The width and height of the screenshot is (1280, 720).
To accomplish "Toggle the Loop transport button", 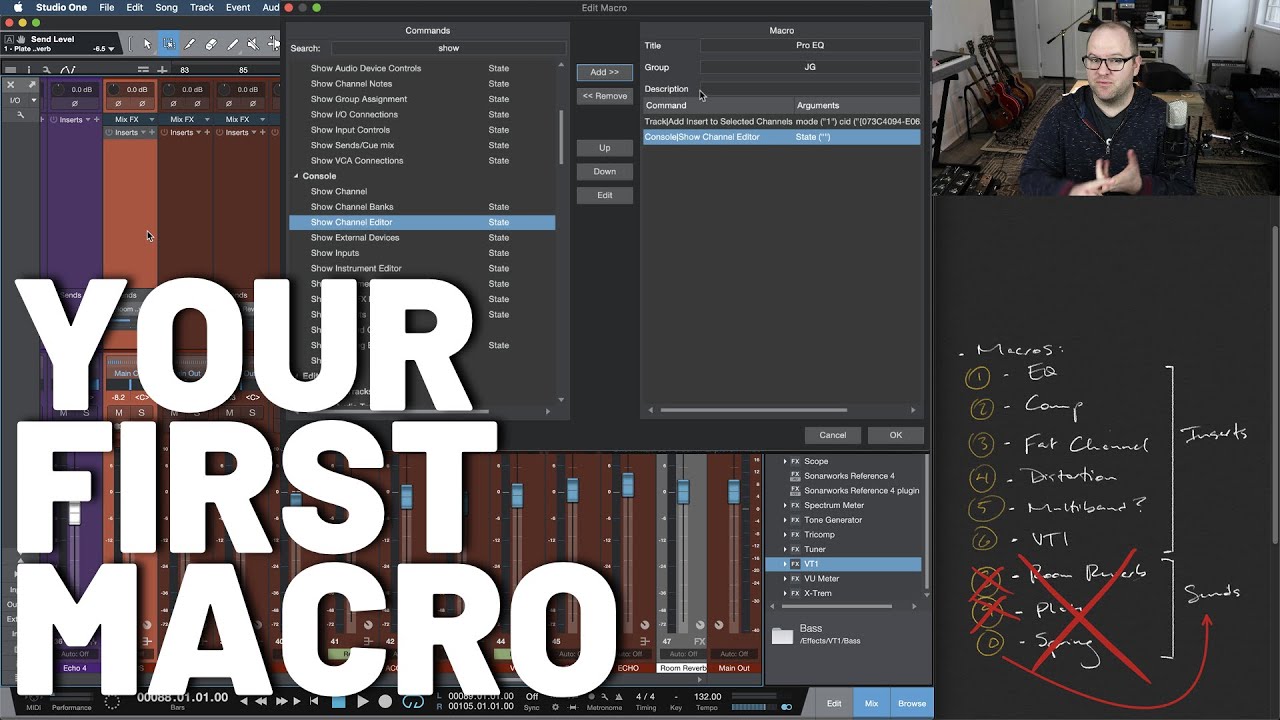I will tap(412, 702).
